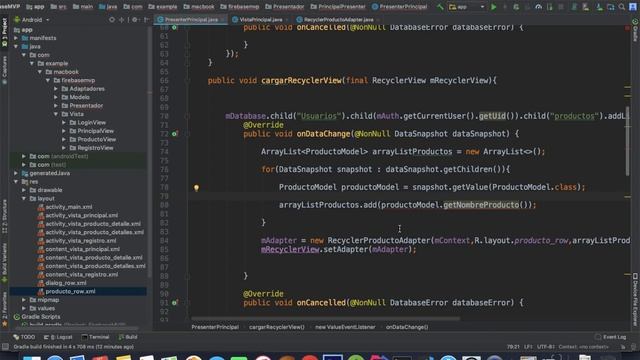Click the Apply Changes icon in toolbar
640x360 pixels.
click(505, 7)
